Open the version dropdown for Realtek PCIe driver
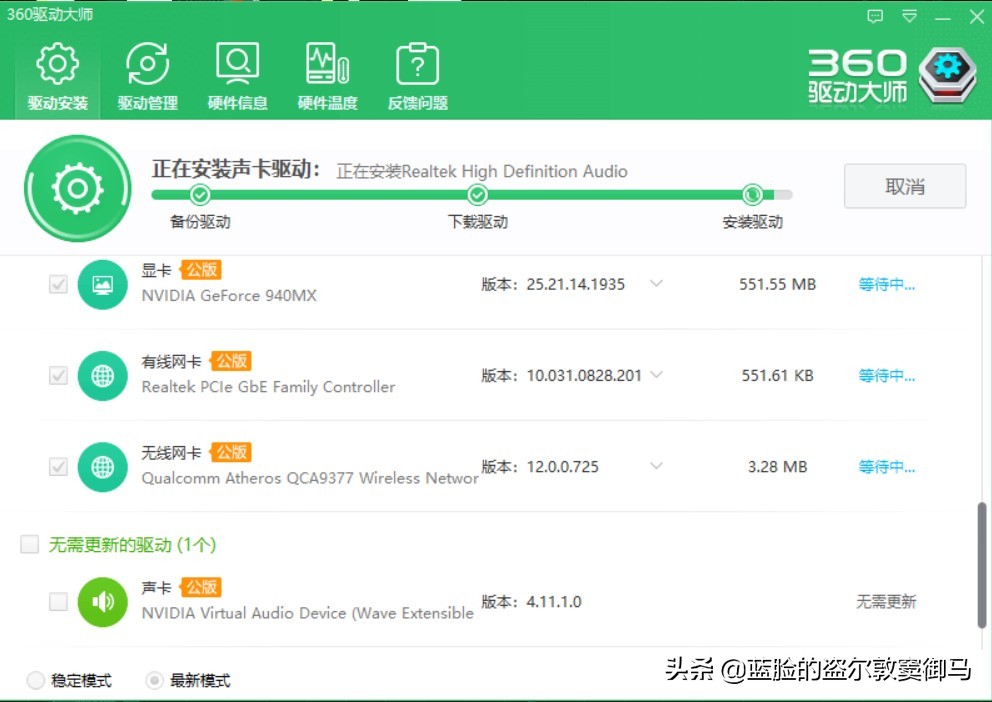Screen dimensions: 992x702 656,375
